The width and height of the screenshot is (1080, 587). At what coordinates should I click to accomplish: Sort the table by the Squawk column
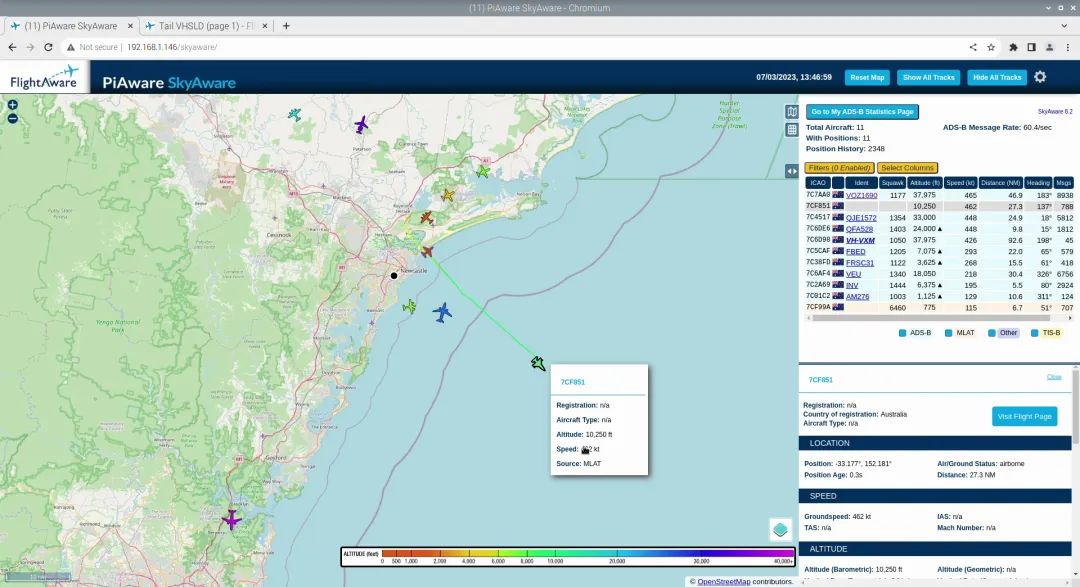coord(893,183)
